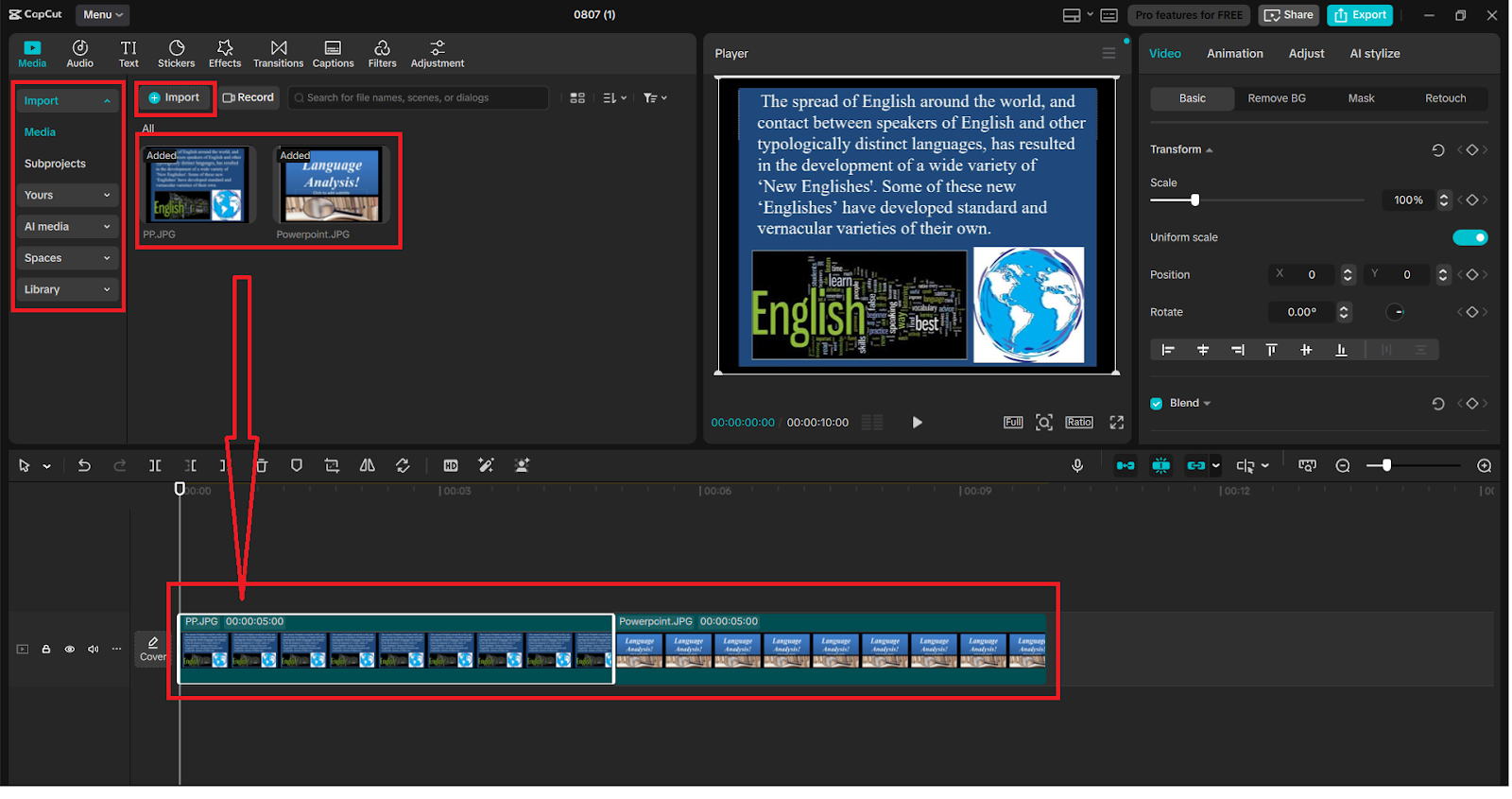Lock the main video track
The image size is (1512, 799).
click(45, 650)
